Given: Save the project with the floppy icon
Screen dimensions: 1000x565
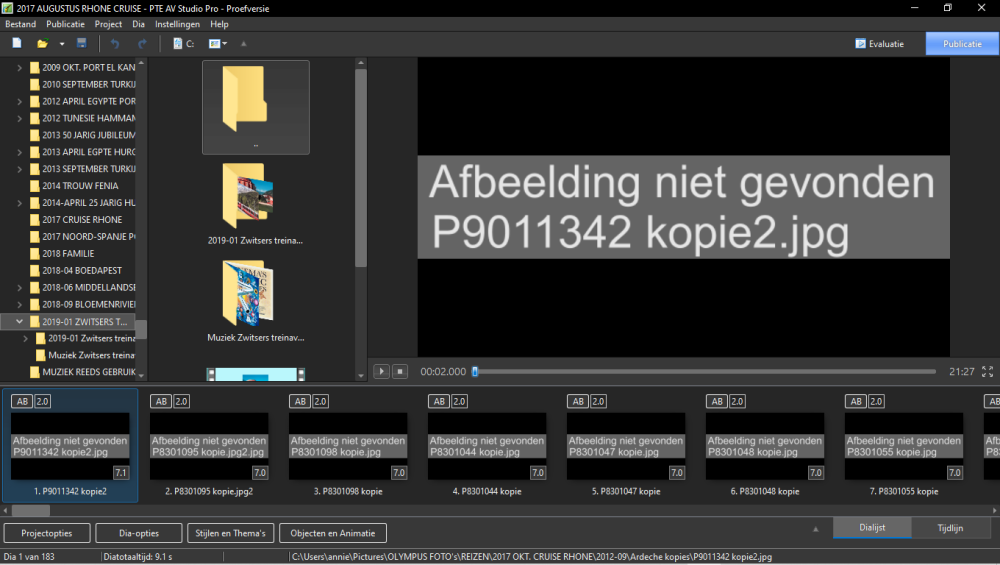Looking at the screenshot, I should click(82, 44).
